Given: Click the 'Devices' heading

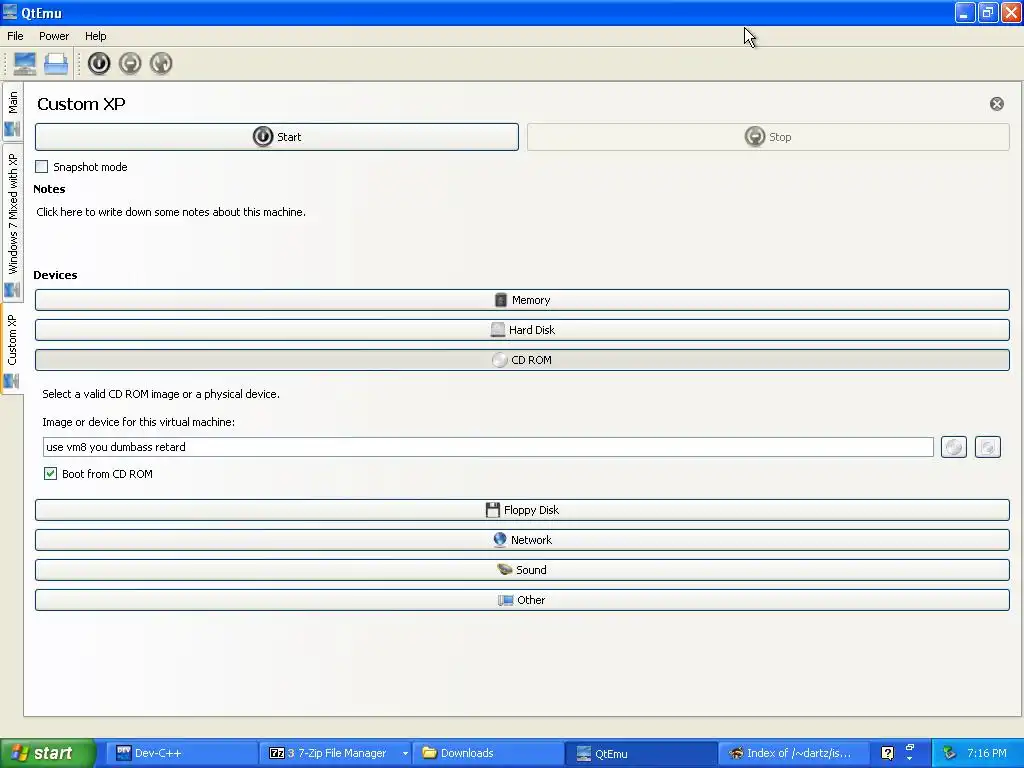Looking at the screenshot, I should coord(55,275).
